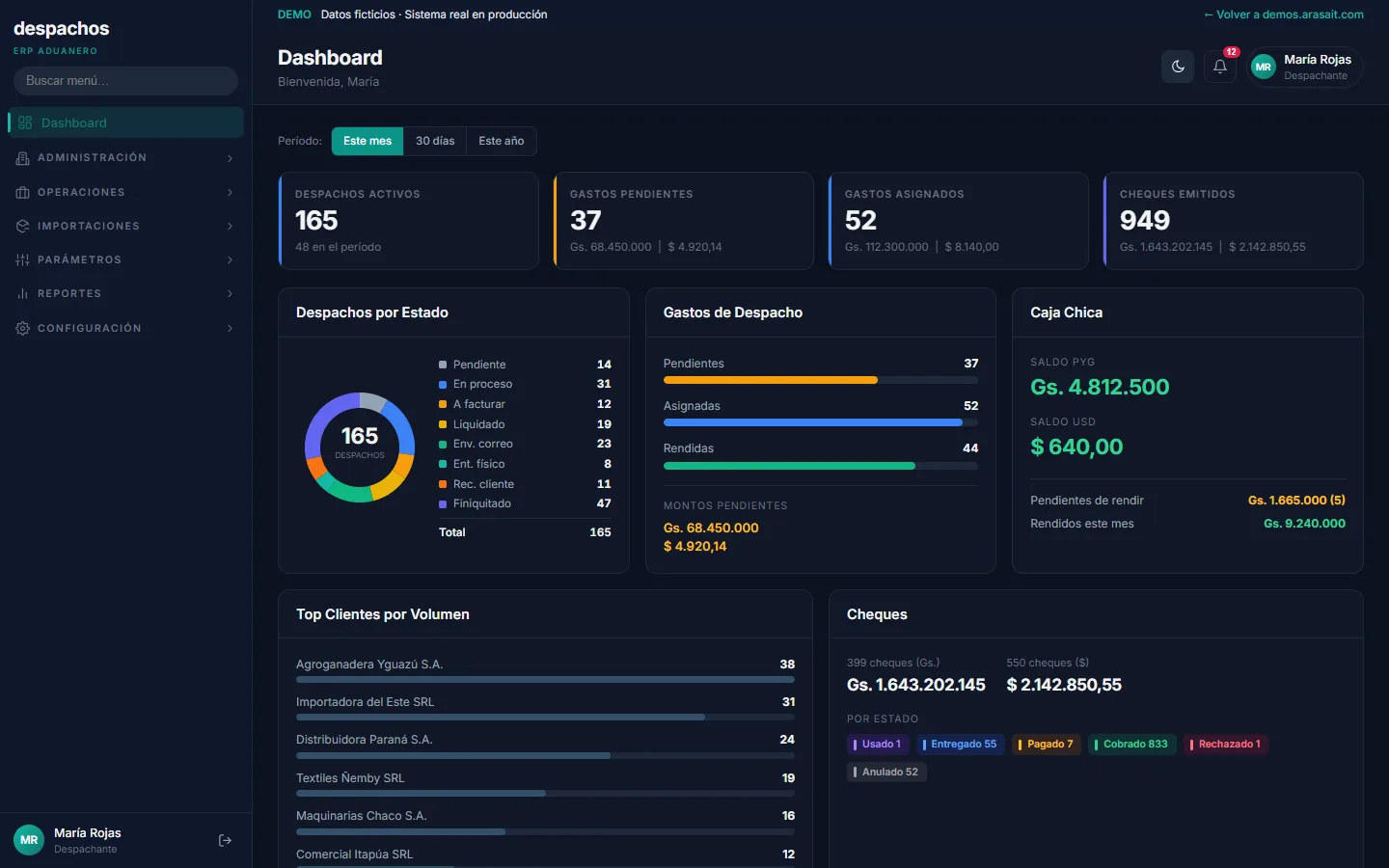The width and height of the screenshot is (1389, 868).
Task: Open María Rojas profile button in header
Action: 1305,67
